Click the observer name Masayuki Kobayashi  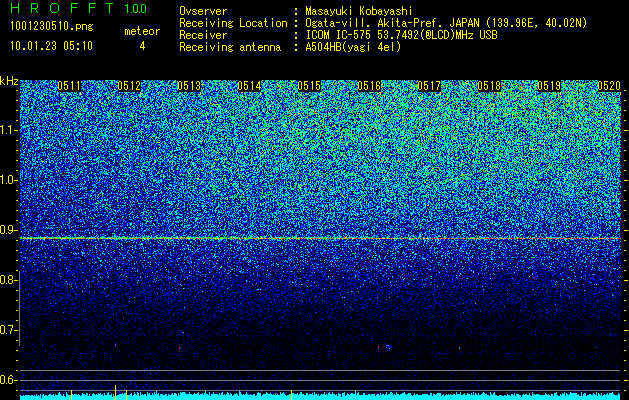click(x=359, y=11)
